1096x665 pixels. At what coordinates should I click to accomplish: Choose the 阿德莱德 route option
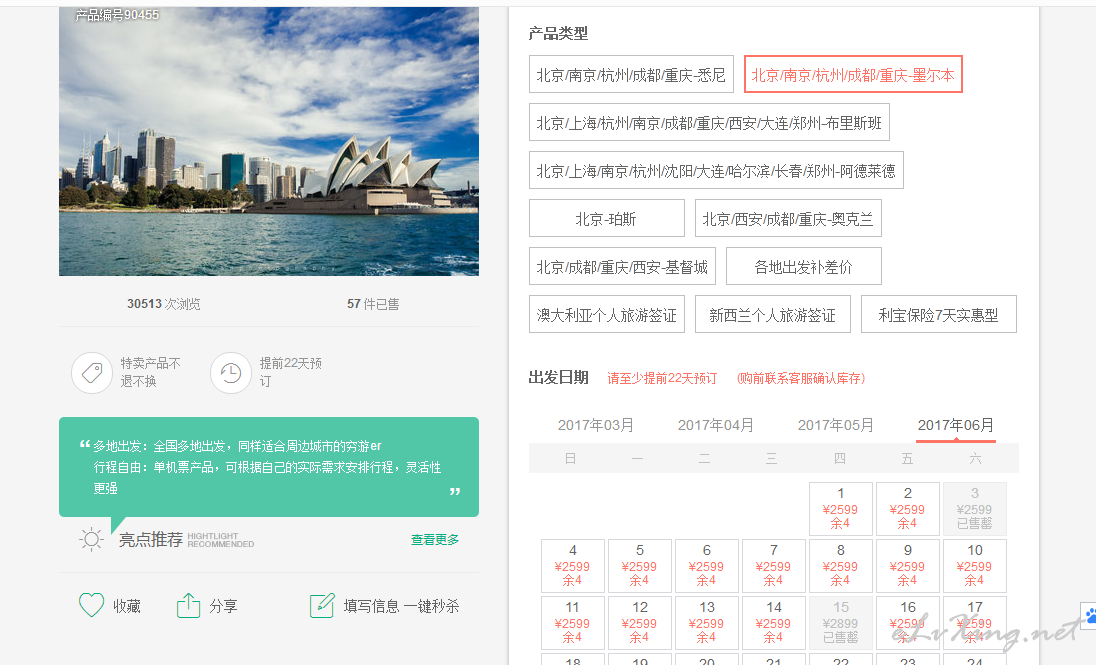(x=716, y=171)
